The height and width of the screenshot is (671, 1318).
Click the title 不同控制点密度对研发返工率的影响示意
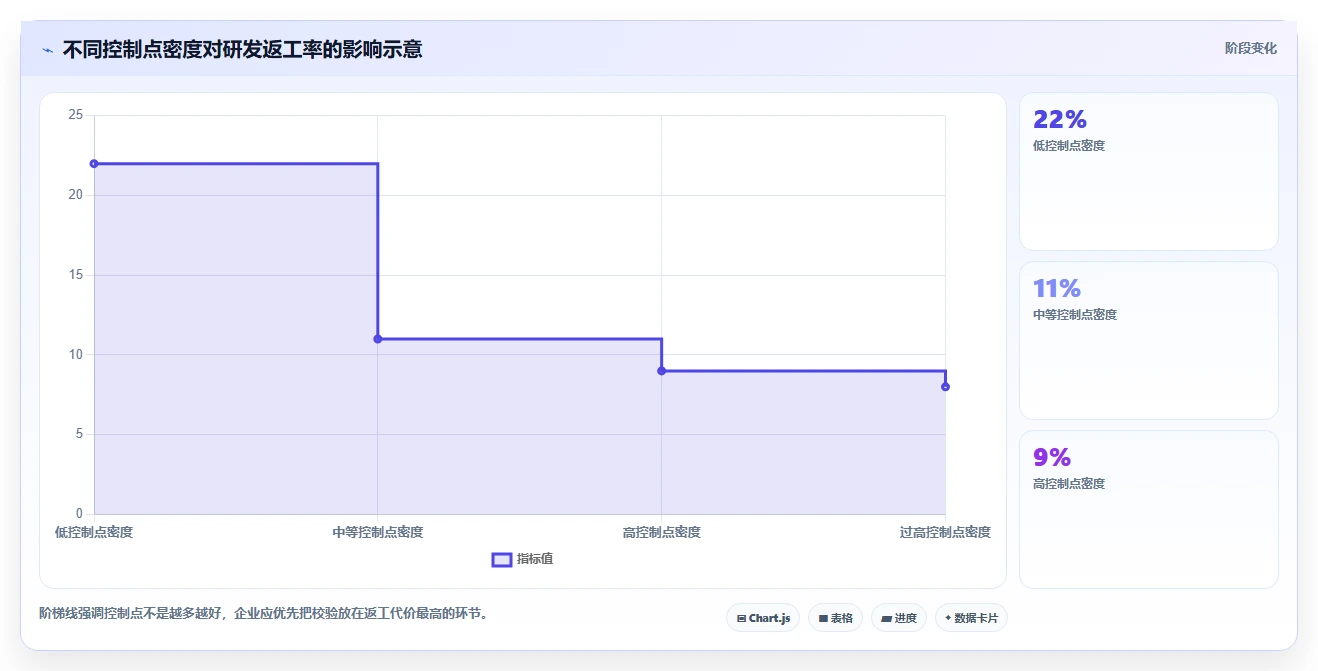tap(242, 49)
